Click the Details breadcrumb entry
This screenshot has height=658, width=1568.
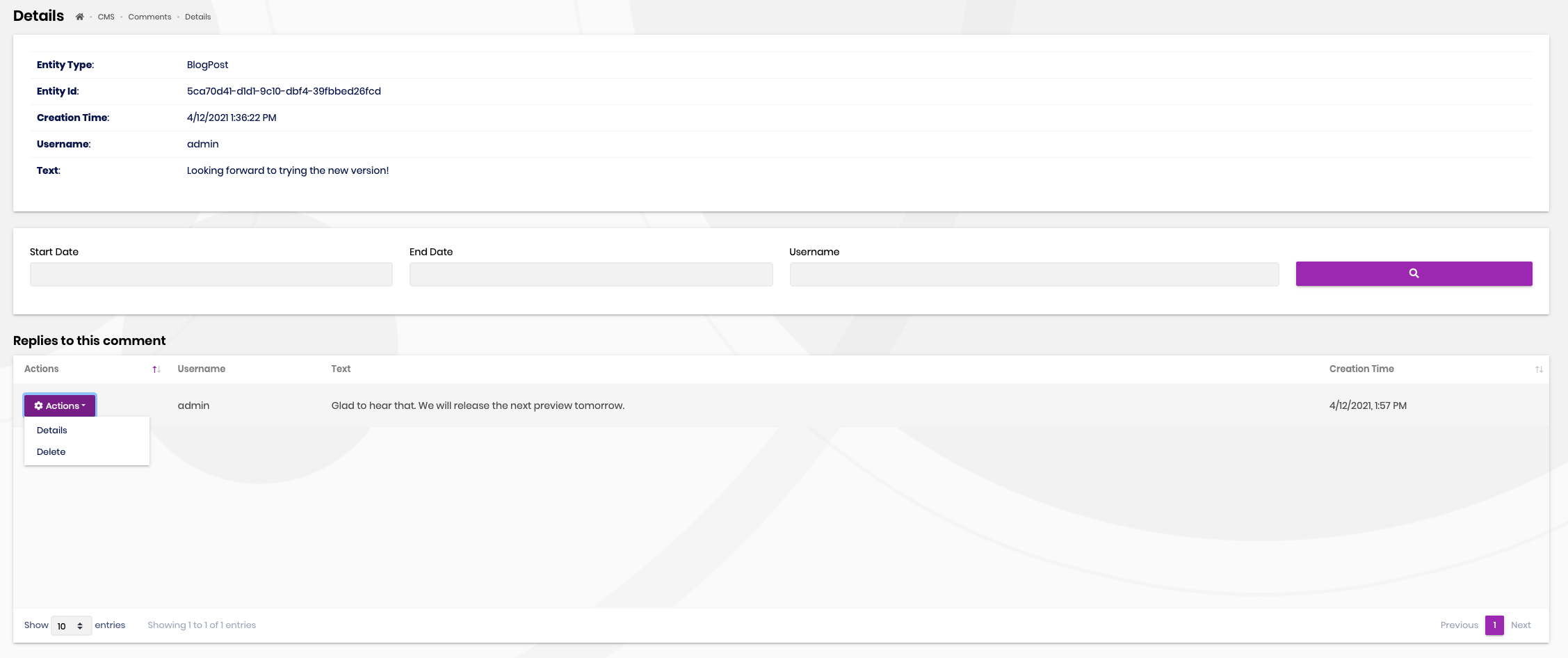197,16
